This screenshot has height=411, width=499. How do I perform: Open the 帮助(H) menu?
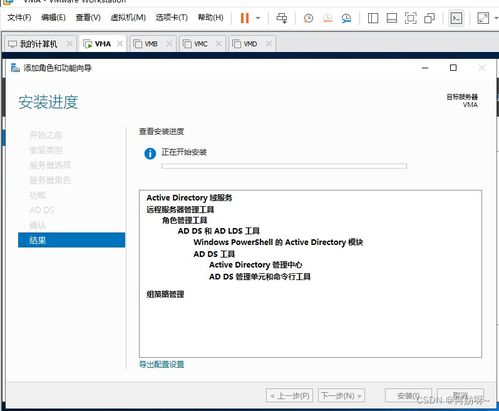point(211,17)
